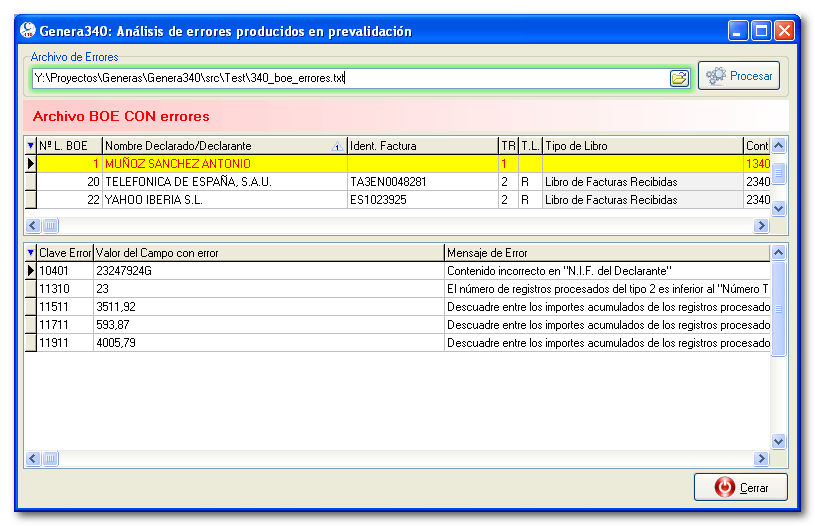Click error grid vertical scrollbar down arrow
The image size is (815, 526).
point(778,441)
